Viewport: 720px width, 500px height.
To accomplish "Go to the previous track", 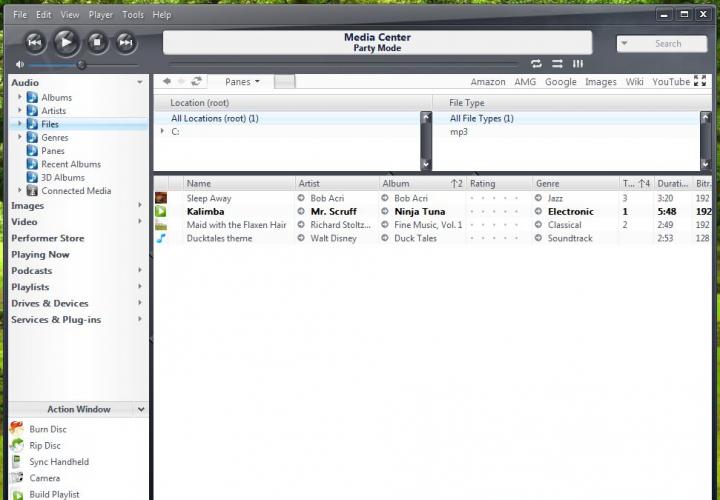I will click(34, 41).
